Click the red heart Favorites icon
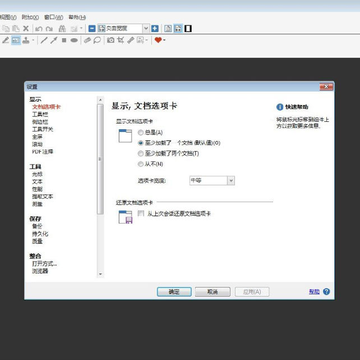 158,40
